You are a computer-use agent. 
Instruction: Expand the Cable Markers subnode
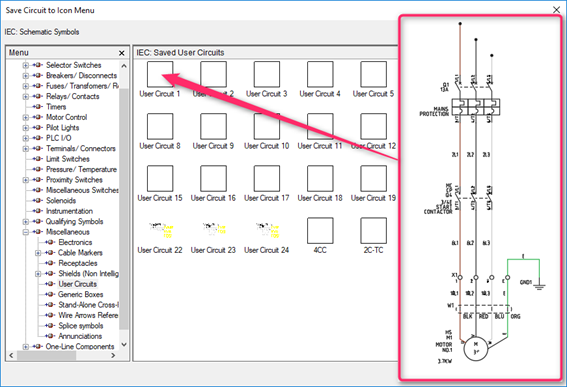(x=38, y=253)
